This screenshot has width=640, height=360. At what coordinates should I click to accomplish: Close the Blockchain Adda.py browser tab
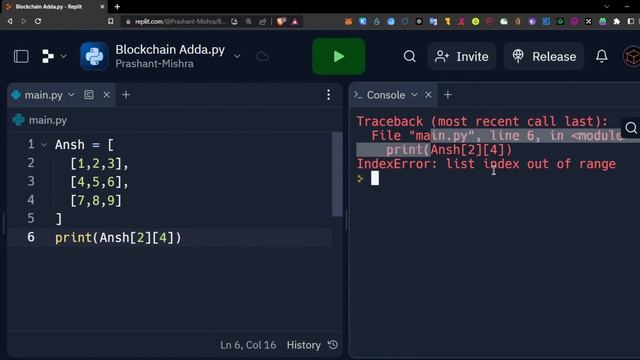(102, 7)
